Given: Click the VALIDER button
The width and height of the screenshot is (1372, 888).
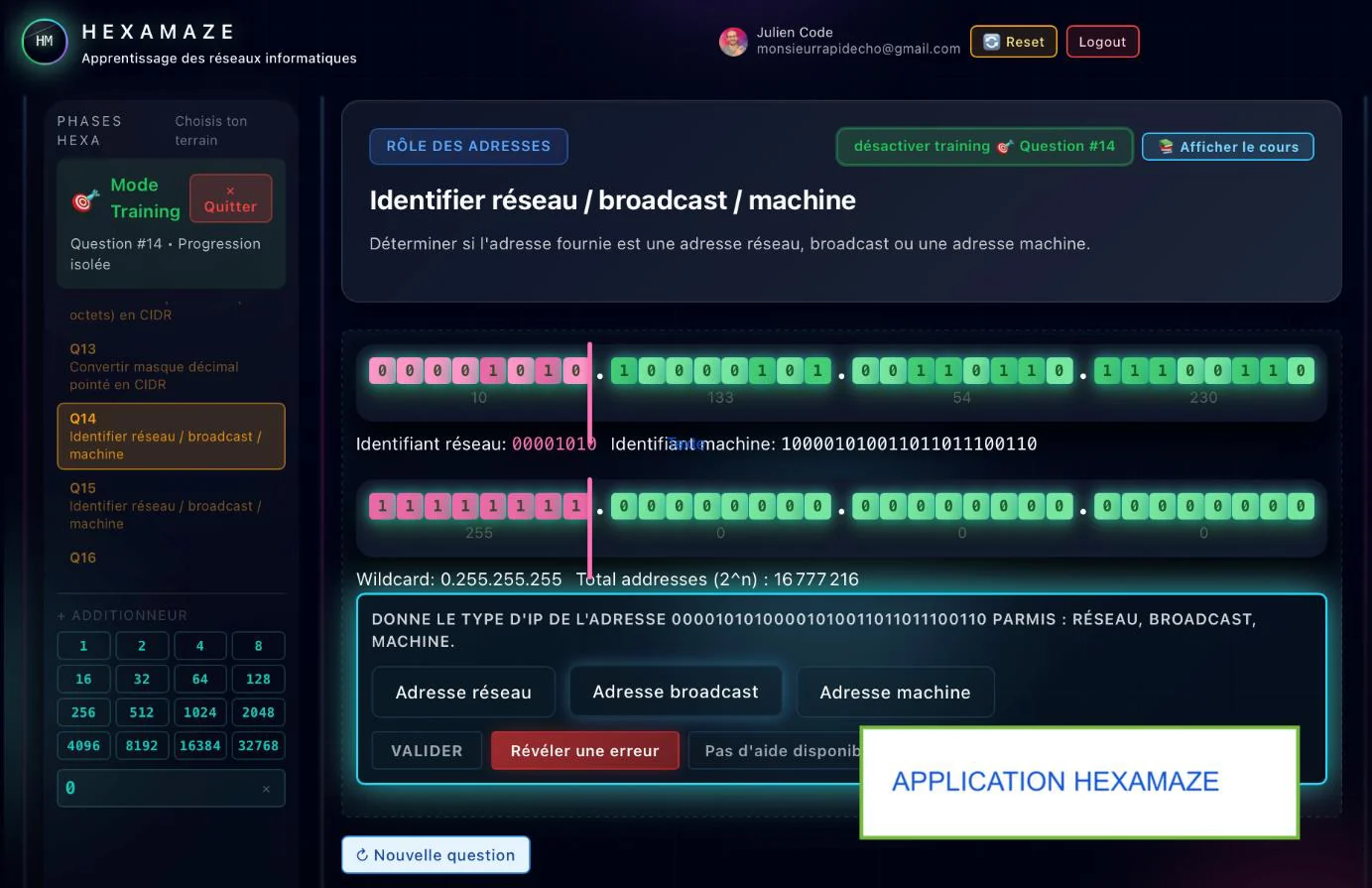Looking at the screenshot, I should pyautogui.click(x=427, y=751).
